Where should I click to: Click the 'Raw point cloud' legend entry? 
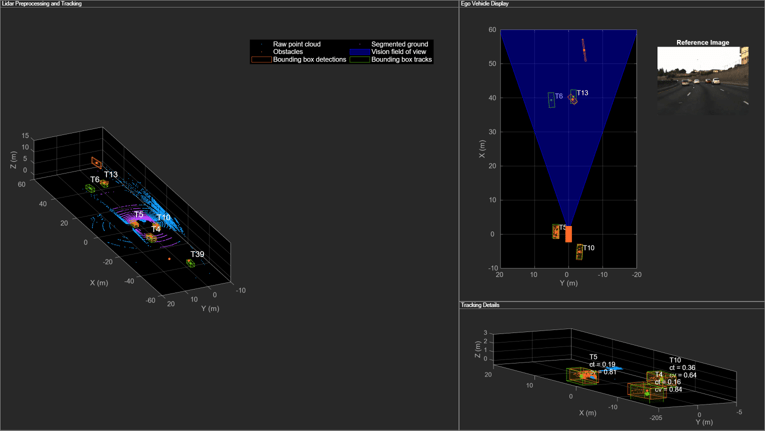pyautogui.click(x=297, y=44)
